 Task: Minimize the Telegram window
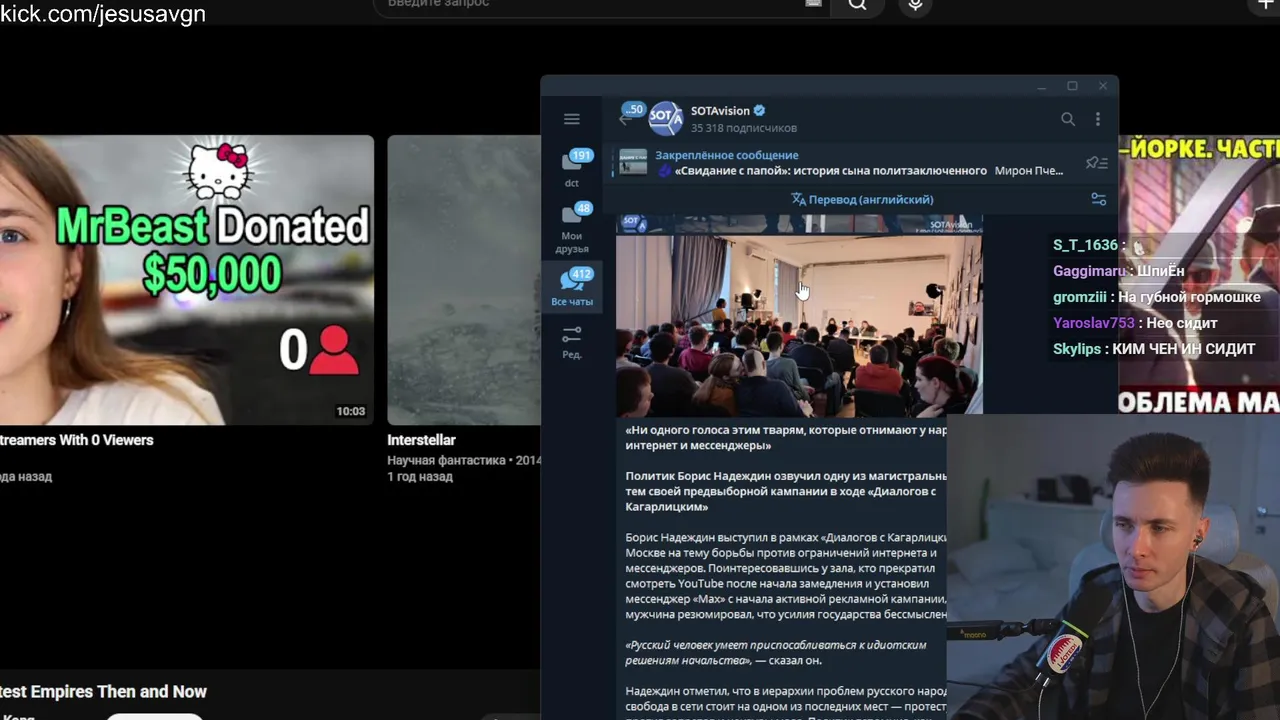pyautogui.click(x=1041, y=87)
